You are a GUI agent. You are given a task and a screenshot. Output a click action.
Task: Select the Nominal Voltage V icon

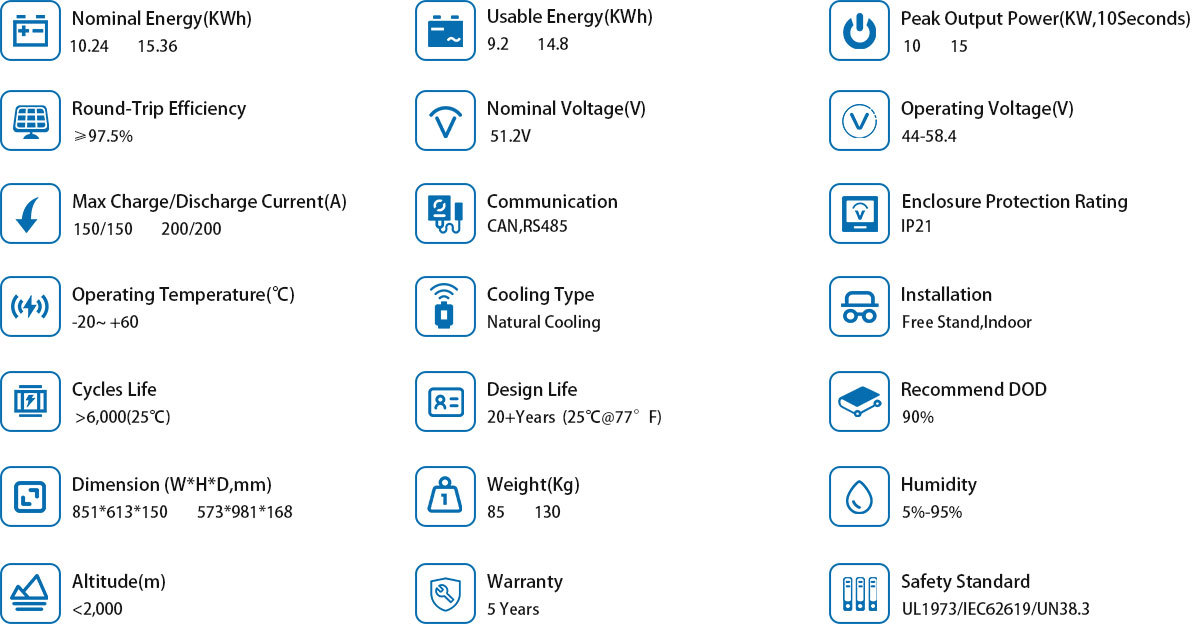[445, 121]
